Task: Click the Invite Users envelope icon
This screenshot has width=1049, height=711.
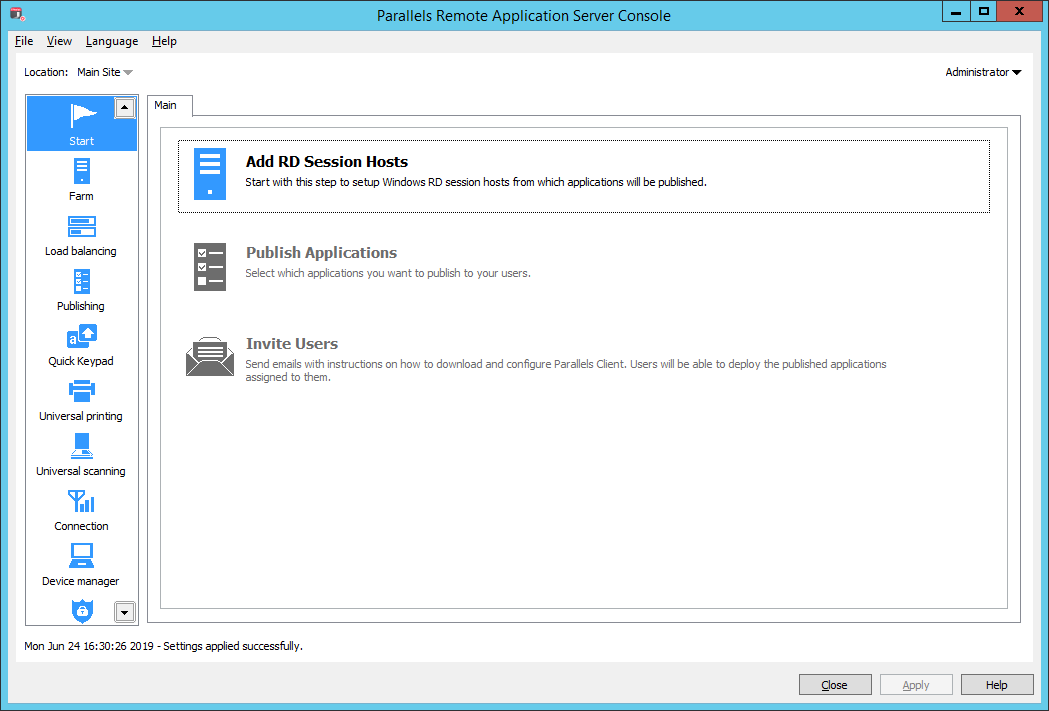Action: (210, 357)
